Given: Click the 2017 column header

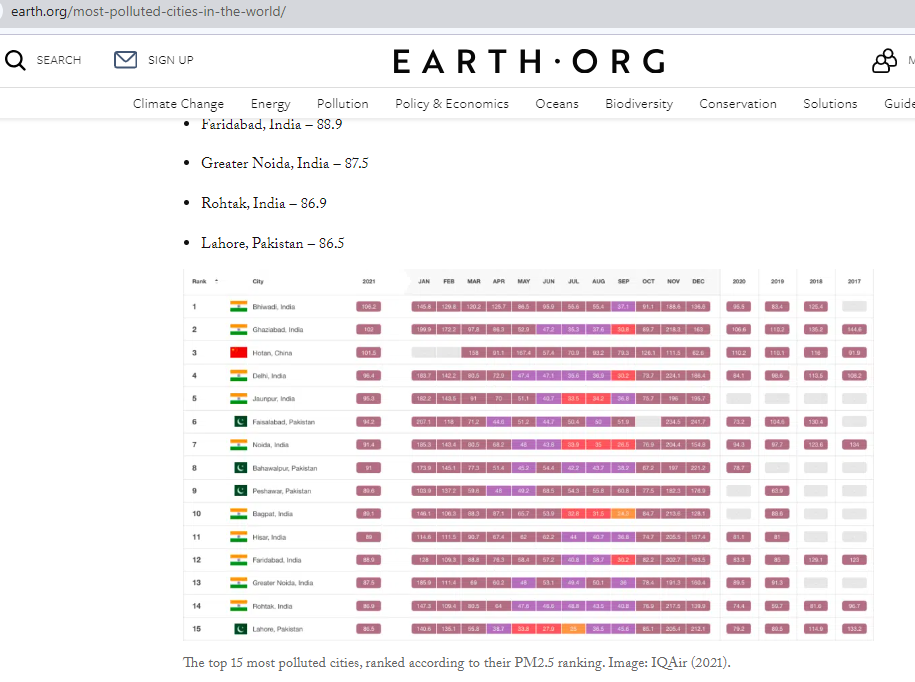Looking at the screenshot, I should 854,281.
